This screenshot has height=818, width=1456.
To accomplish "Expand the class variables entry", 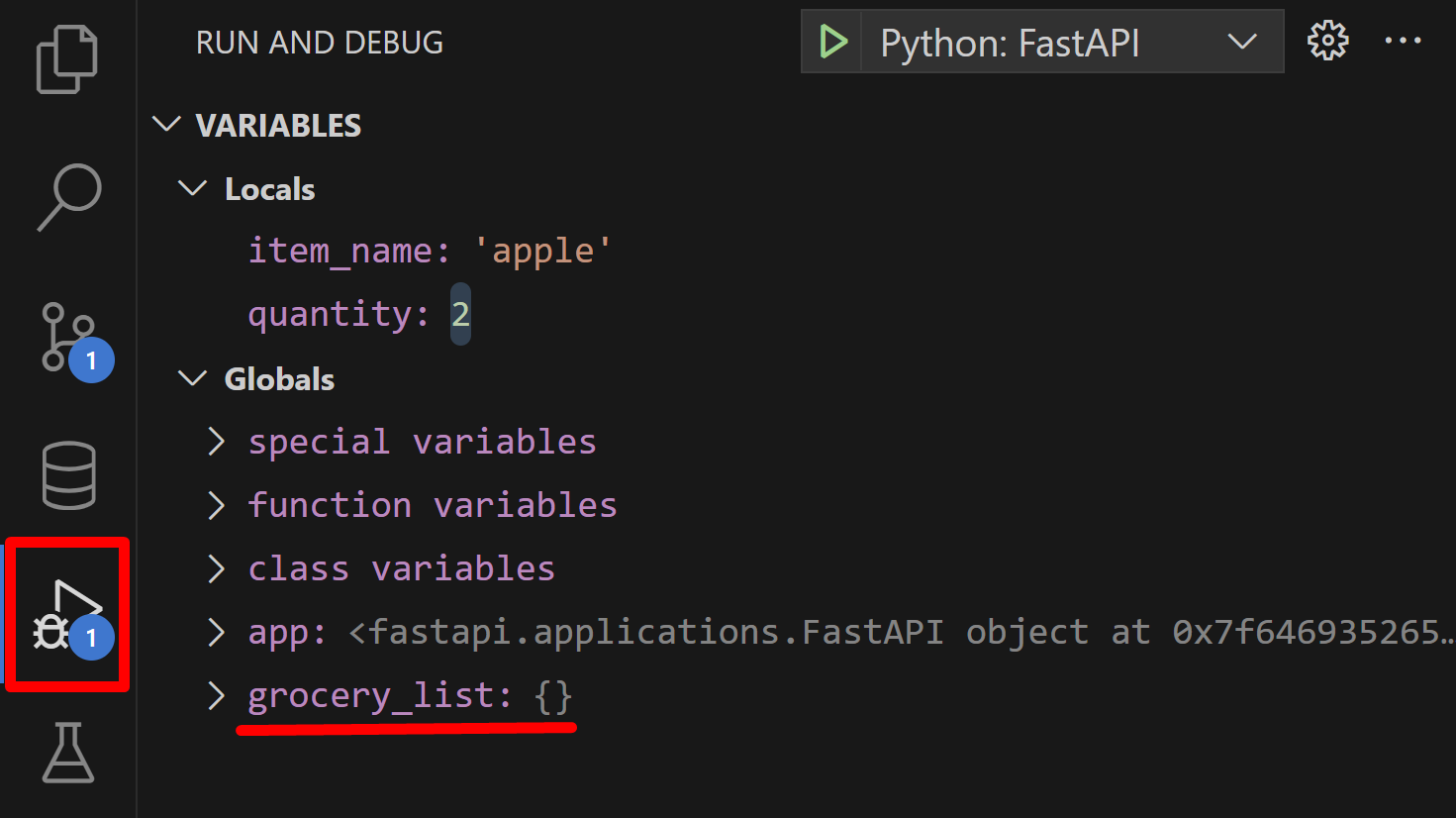I will point(216,567).
